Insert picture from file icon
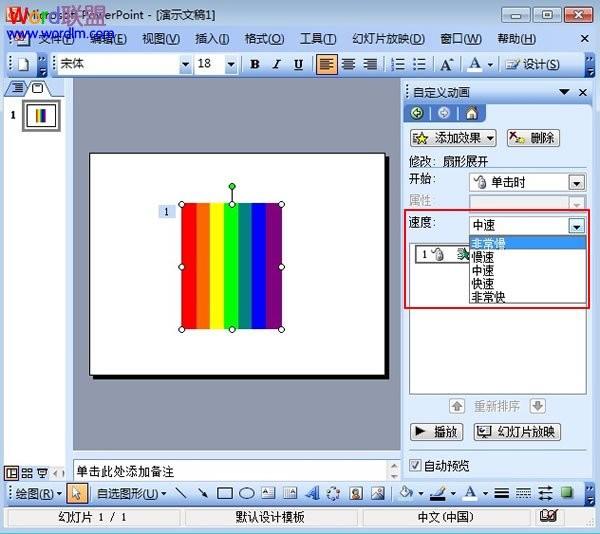This screenshot has height=534, width=600. click(x=377, y=493)
